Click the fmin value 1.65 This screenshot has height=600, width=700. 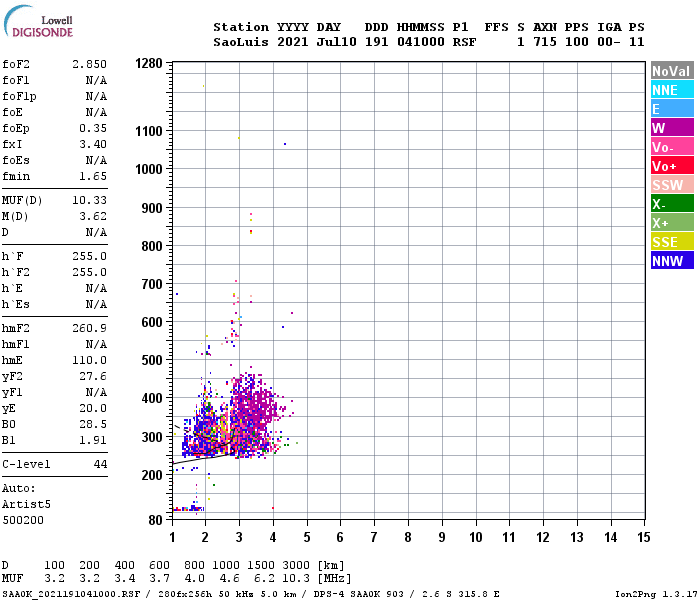pos(93,176)
